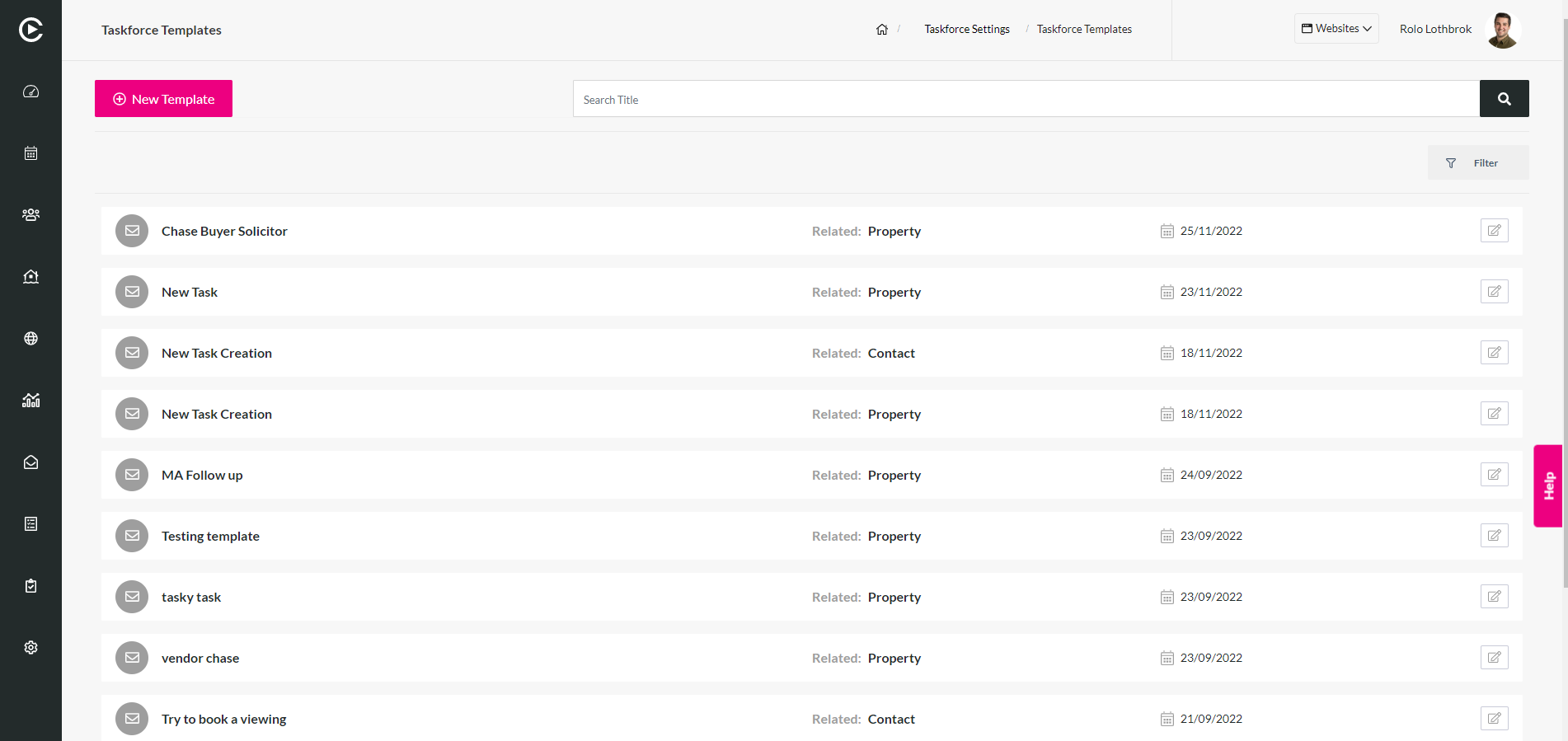Click the user profile avatar
The height and width of the screenshot is (741, 1568).
point(1503,30)
